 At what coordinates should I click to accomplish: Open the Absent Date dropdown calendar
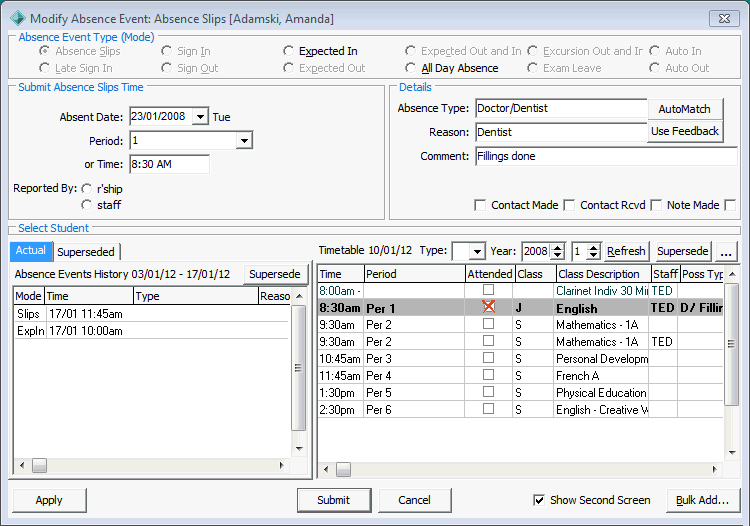(200, 117)
